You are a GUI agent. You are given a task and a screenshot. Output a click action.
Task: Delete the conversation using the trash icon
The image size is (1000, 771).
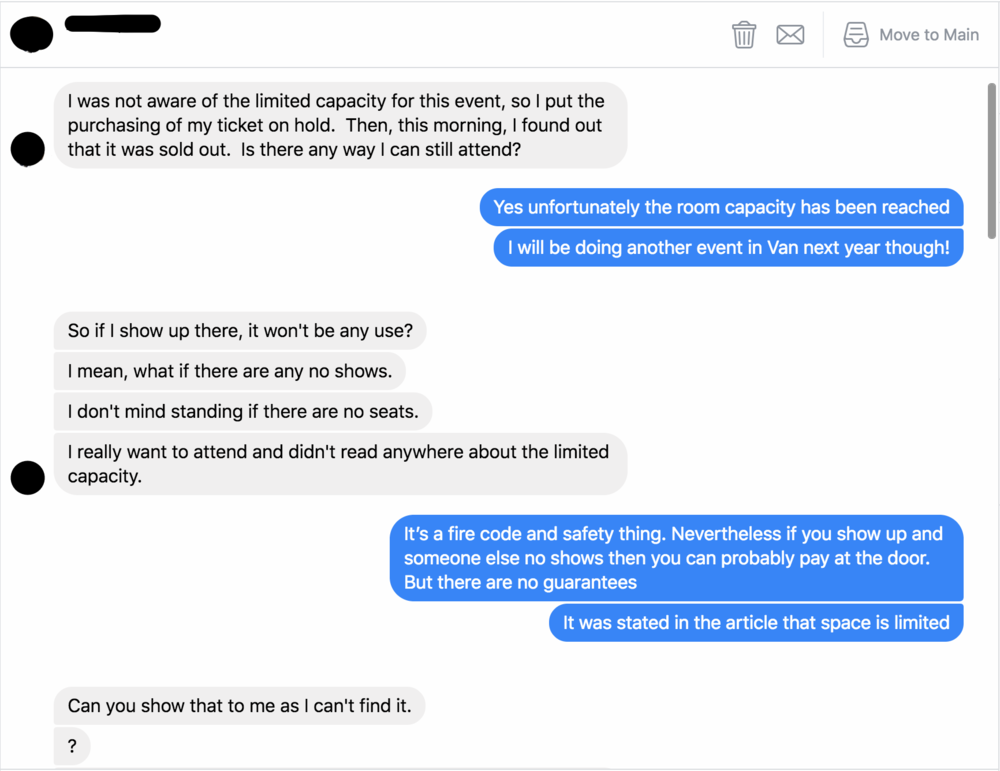tap(744, 34)
